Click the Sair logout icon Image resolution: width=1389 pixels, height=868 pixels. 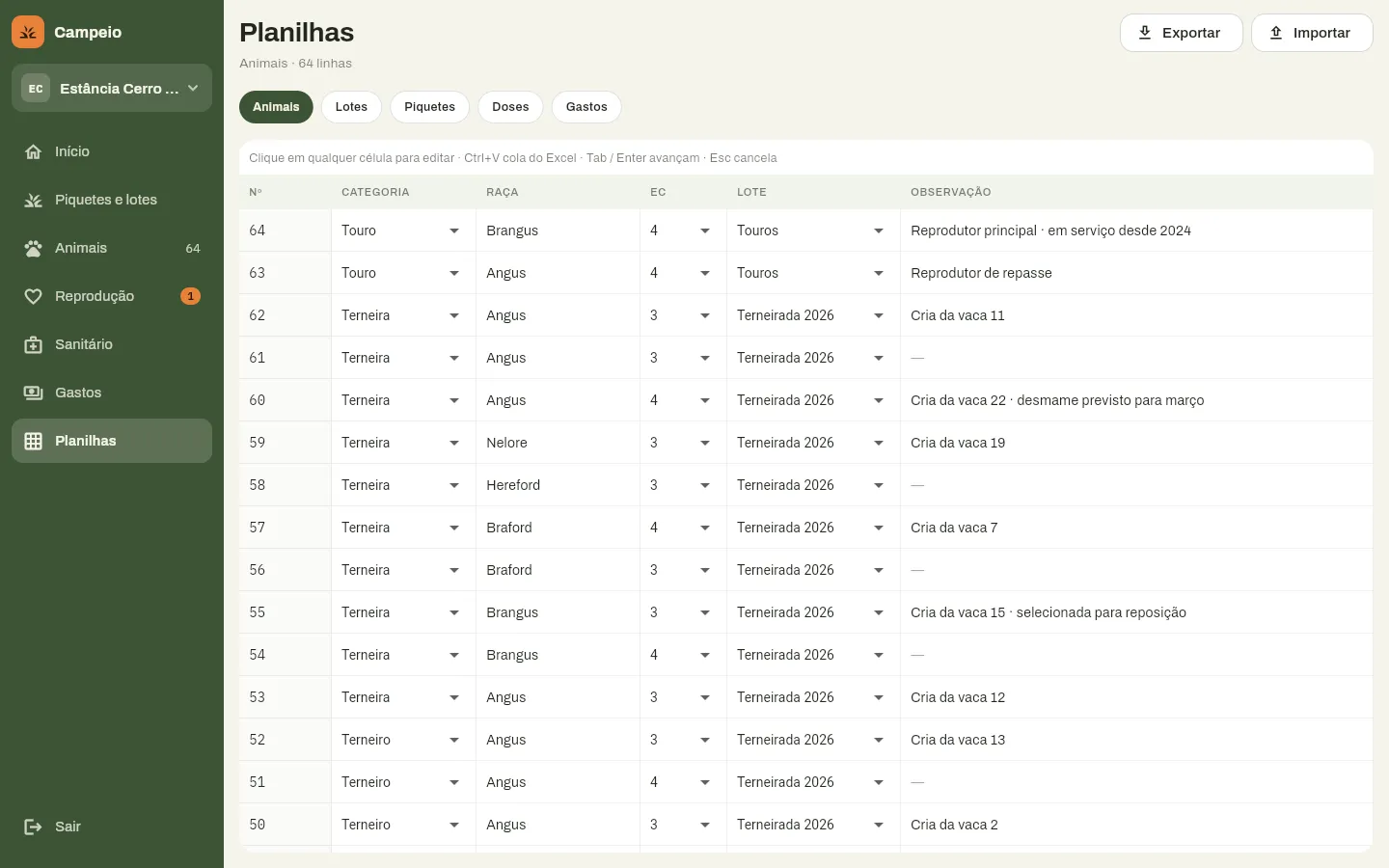(33, 827)
